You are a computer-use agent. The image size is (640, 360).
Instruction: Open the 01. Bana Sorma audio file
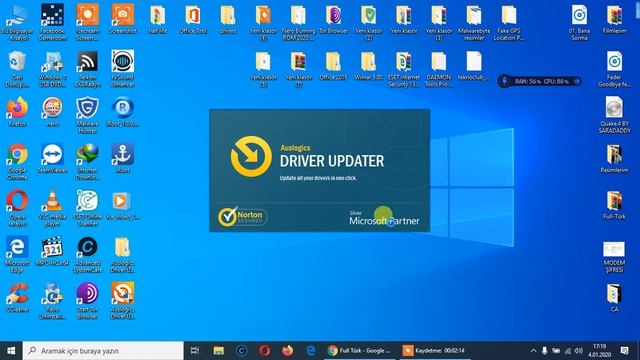(579, 22)
